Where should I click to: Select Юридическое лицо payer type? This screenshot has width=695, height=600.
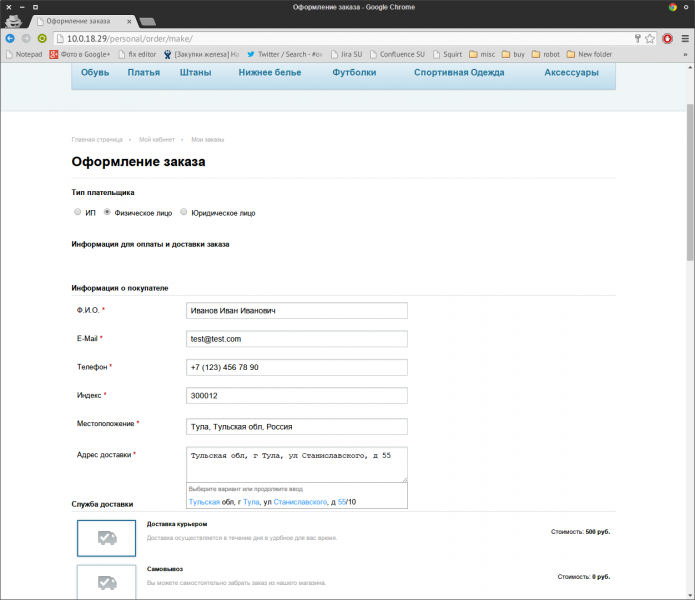point(183,212)
